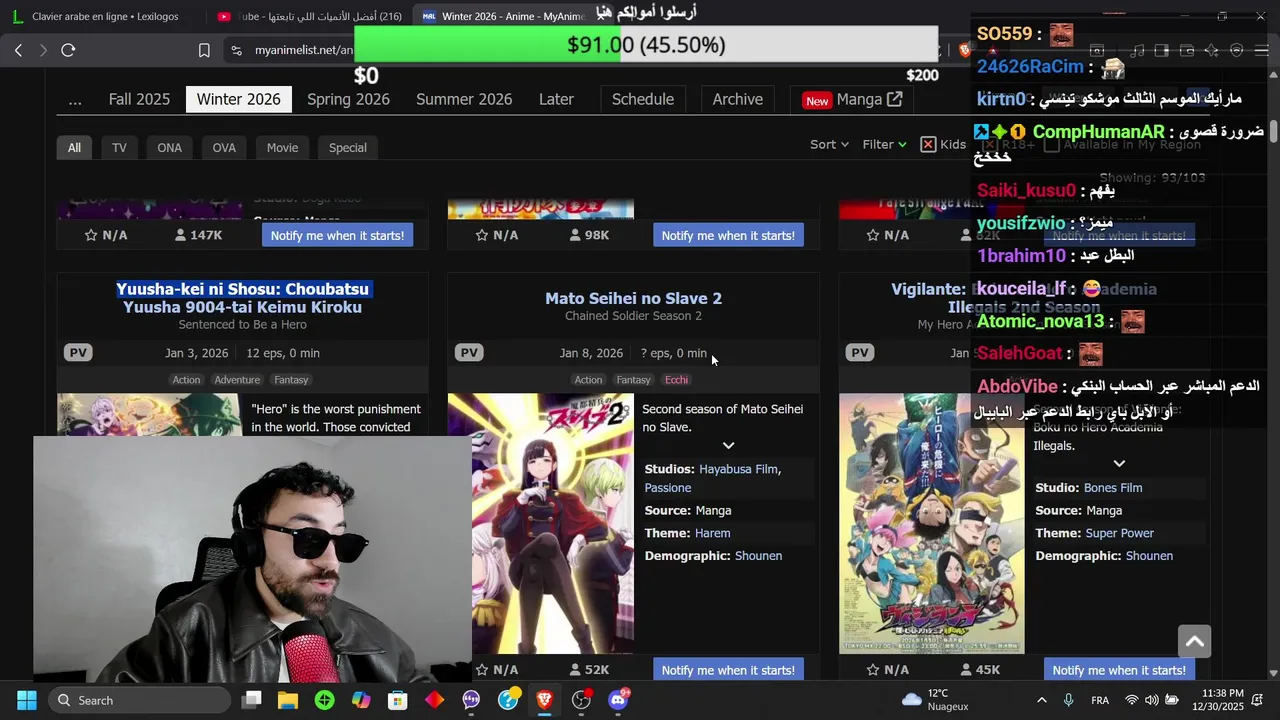
Task: Expand the Vigilante Illegals synopsis chevron
Action: tap(1119, 463)
